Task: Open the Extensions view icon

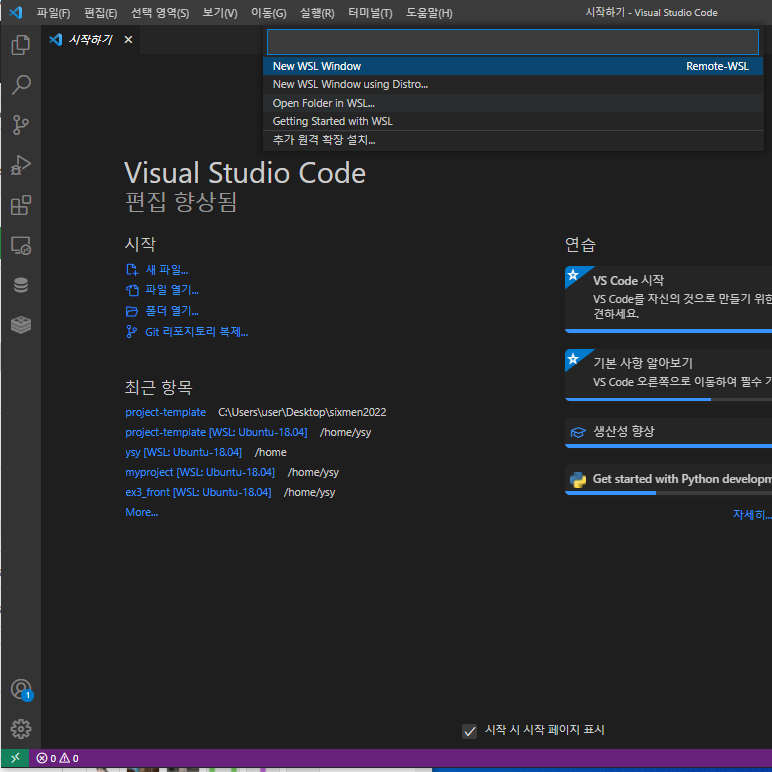Action: click(x=21, y=205)
